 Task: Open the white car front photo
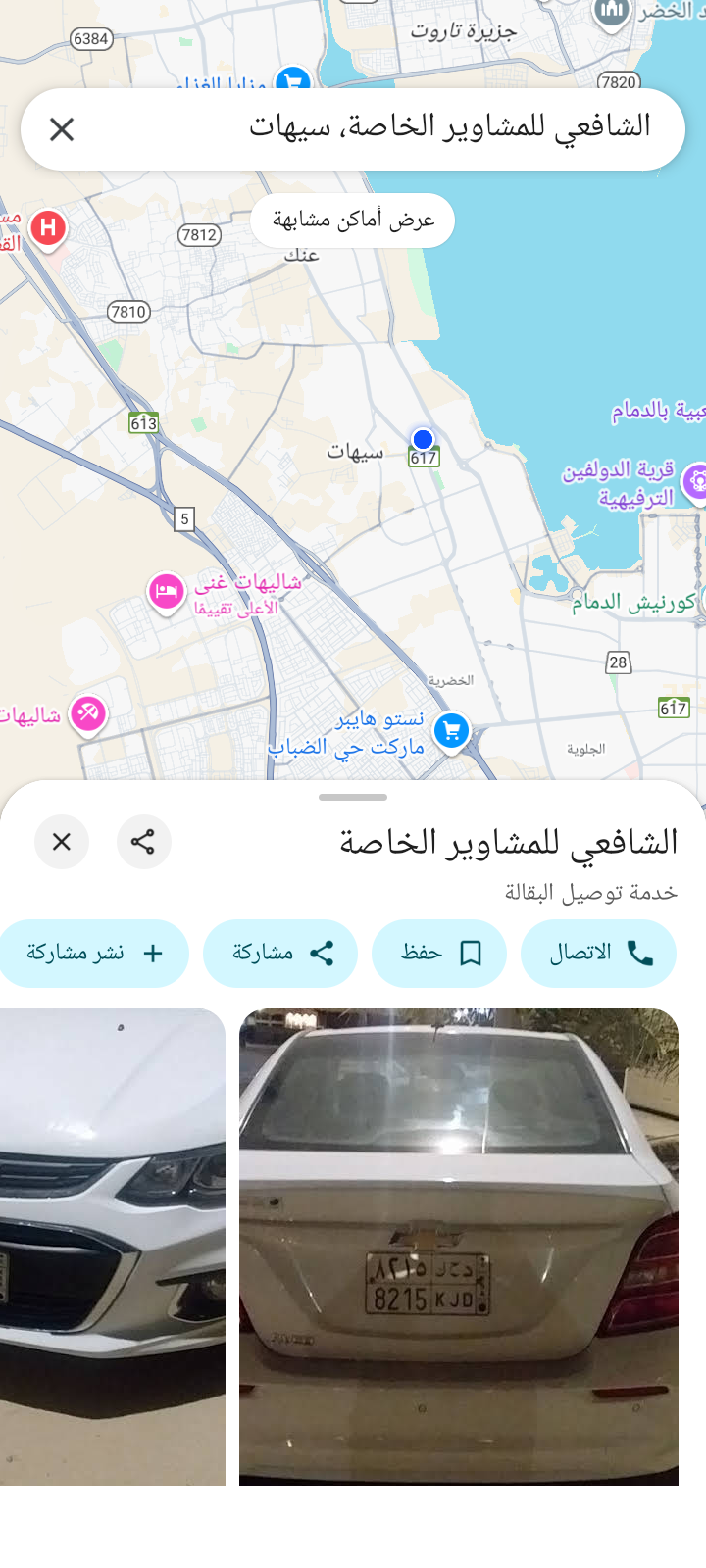click(113, 1247)
